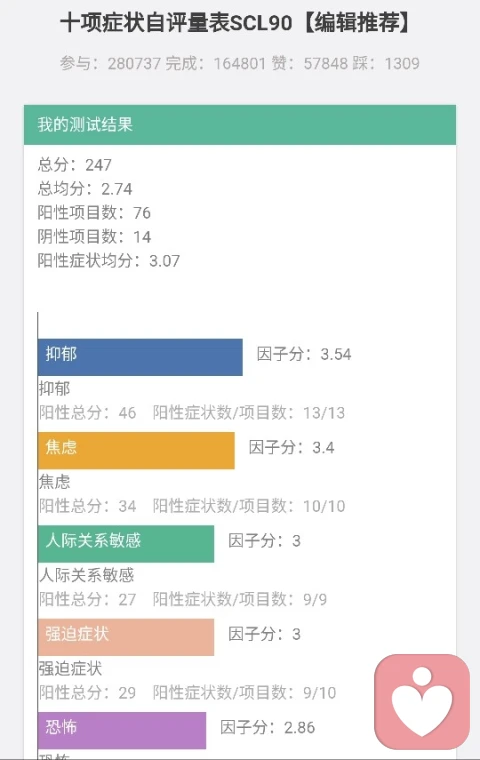480x760 pixels.
Task: Select the 总分 247 line
Action: point(75,165)
